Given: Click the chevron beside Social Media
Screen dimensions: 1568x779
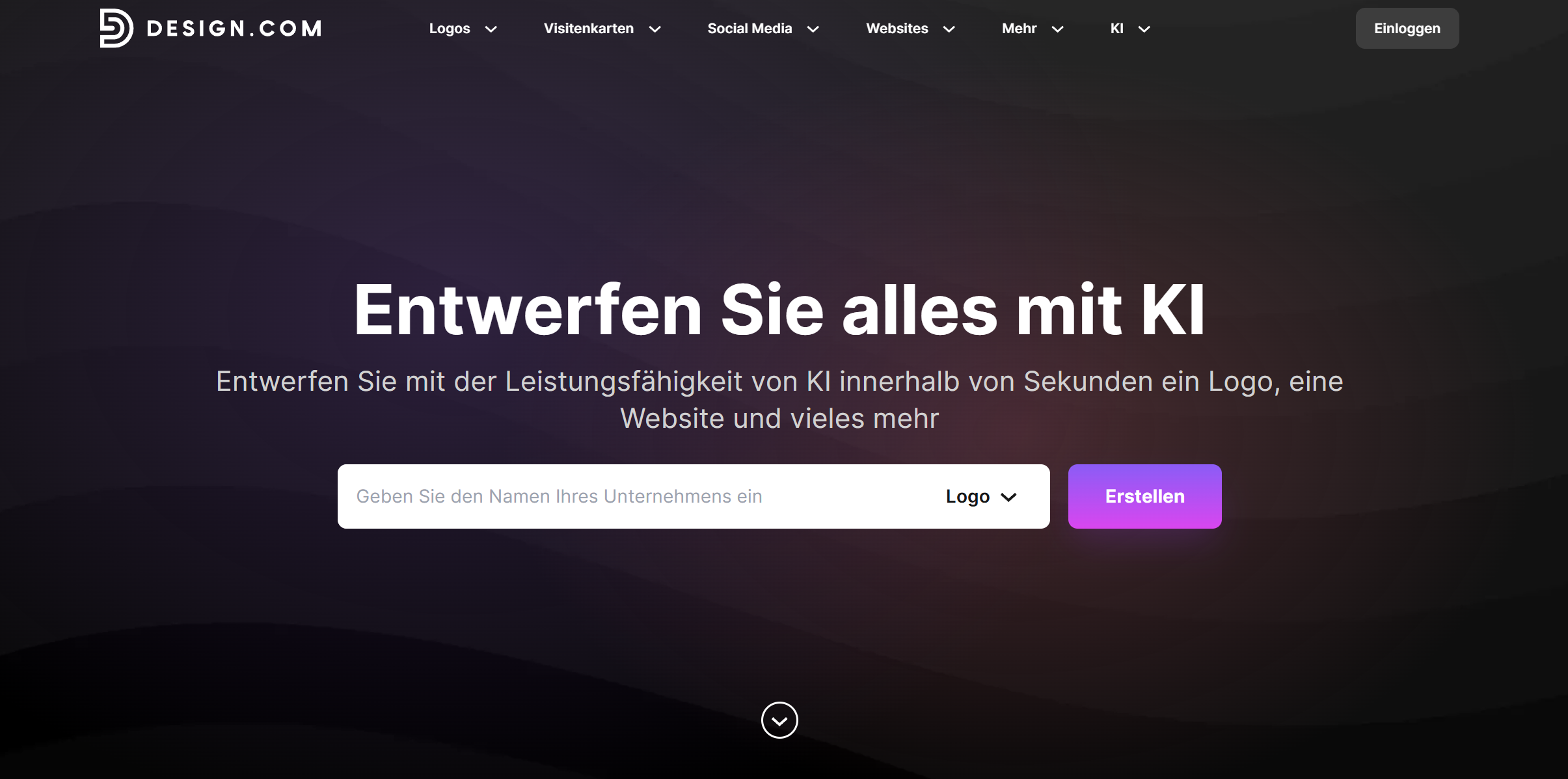Looking at the screenshot, I should (813, 29).
